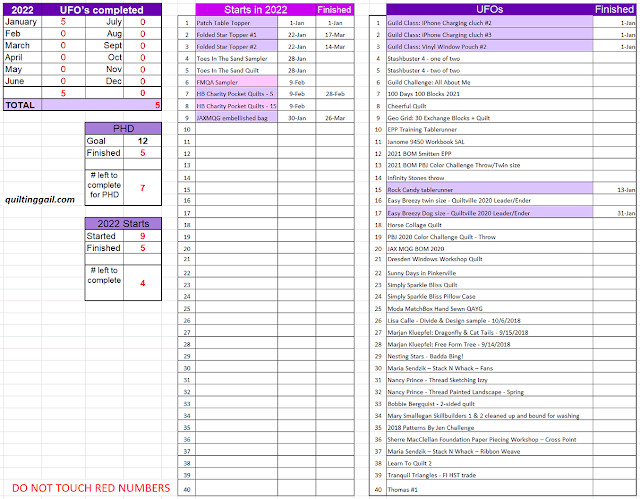Select "Tranquil Triangles - FI HST trade" cell
Viewport: 640px width, 499px height.
[x=489, y=475]
